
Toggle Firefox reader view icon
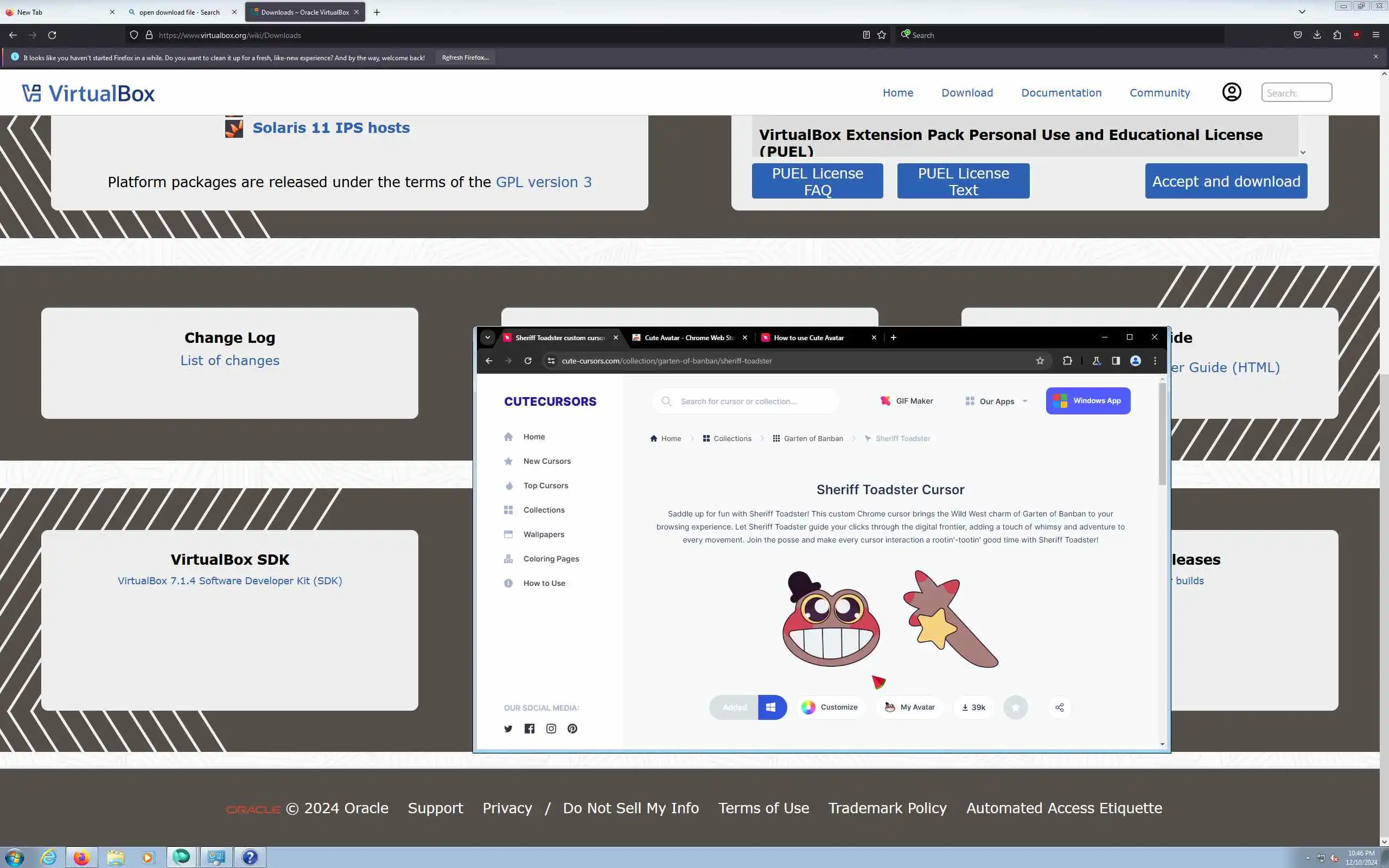[866, 35]
